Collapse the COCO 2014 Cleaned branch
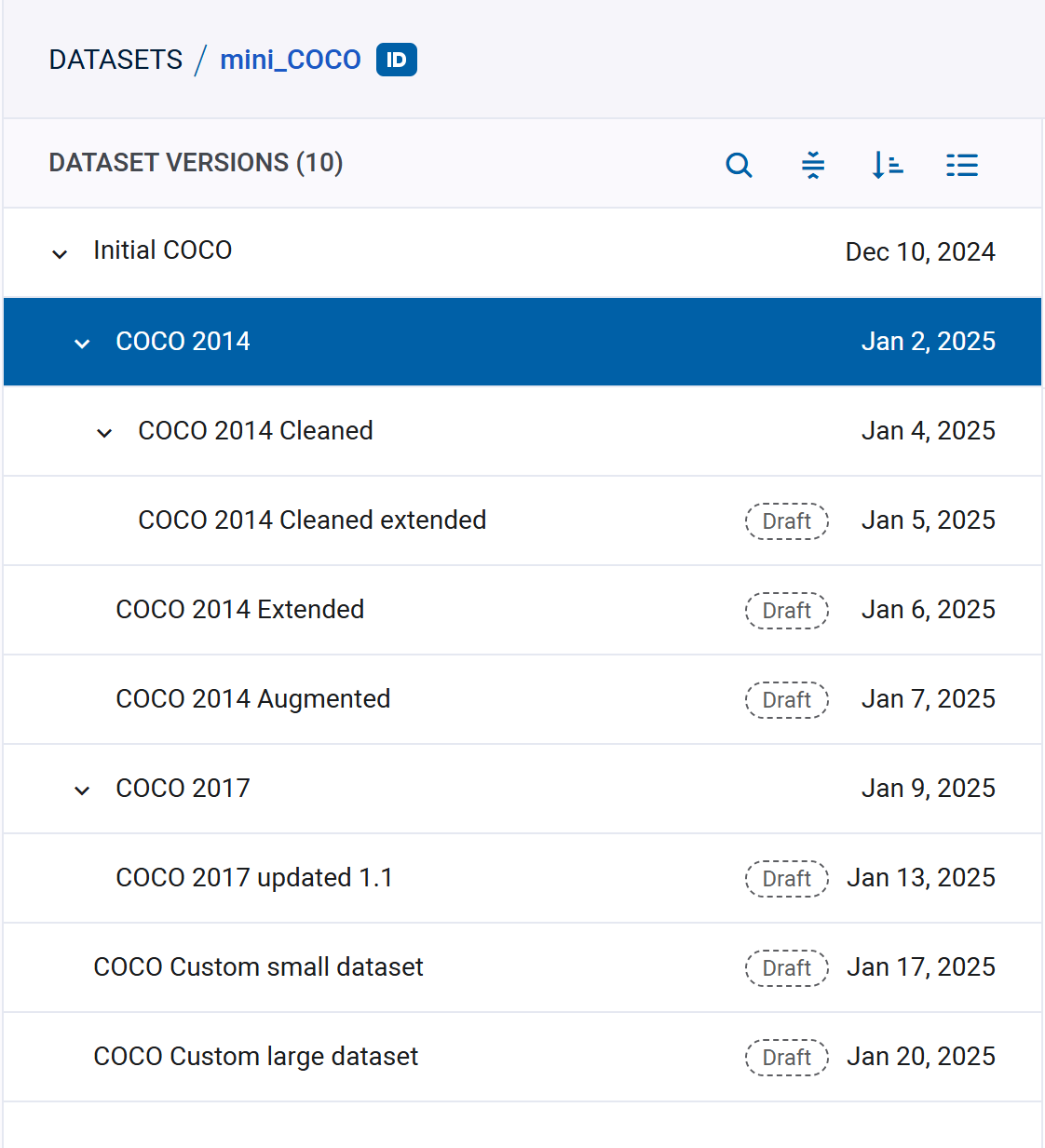The width and height of the screenshot is (1045, 1148). (104, 432)
